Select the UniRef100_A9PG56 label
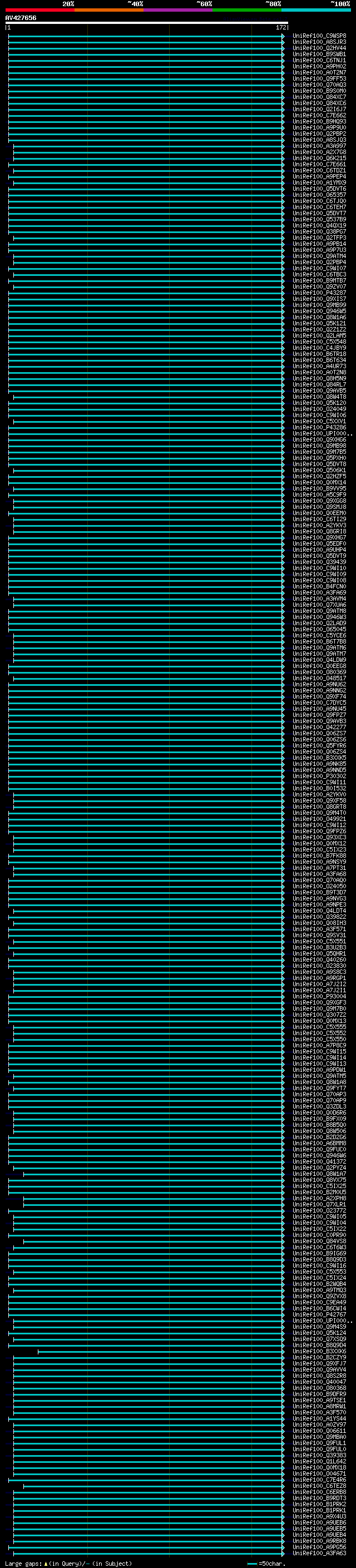 pyautogui.click(x=319, y=1547)
